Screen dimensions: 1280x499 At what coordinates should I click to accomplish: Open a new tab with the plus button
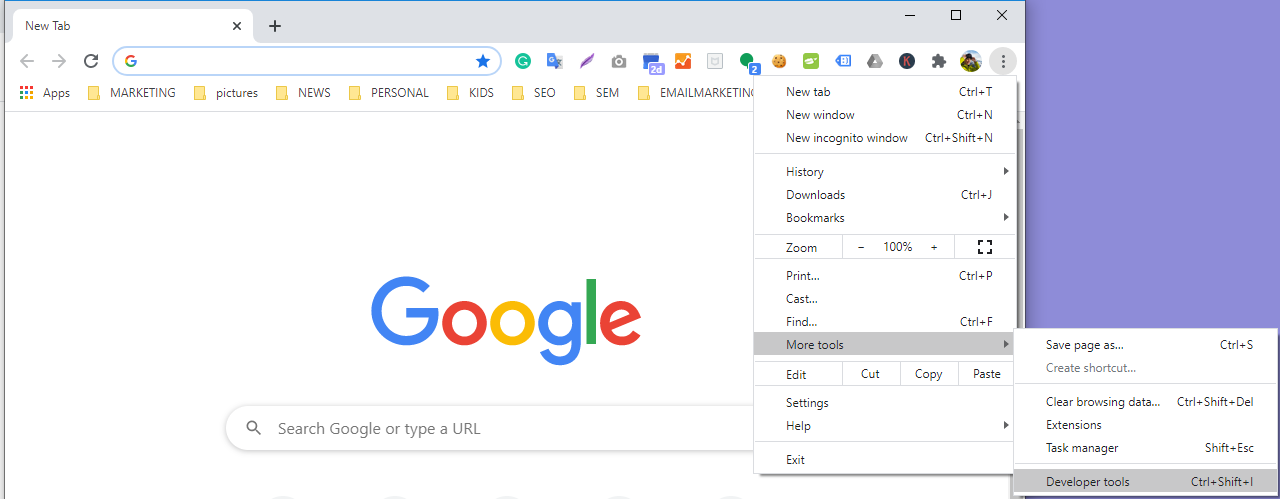(x=275, y=26)
